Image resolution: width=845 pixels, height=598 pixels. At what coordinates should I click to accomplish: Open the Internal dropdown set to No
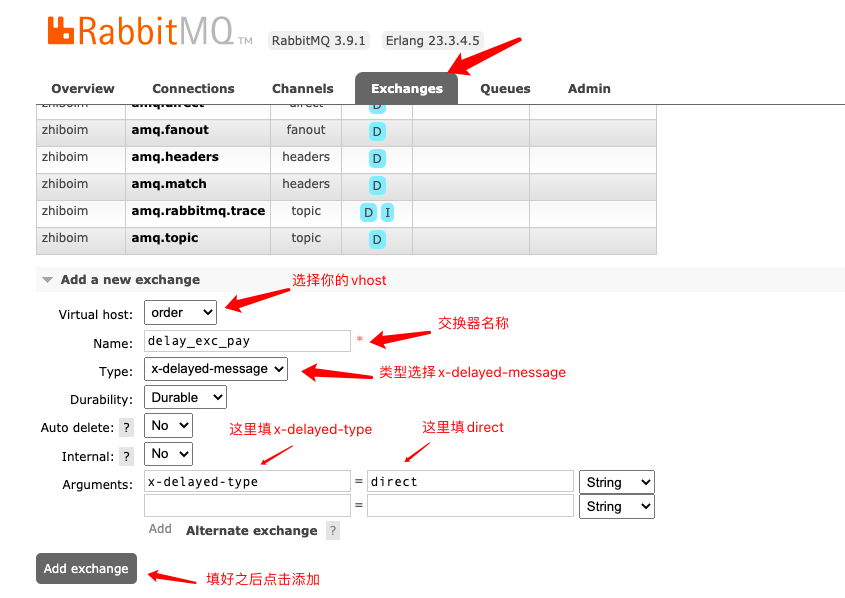168,454
